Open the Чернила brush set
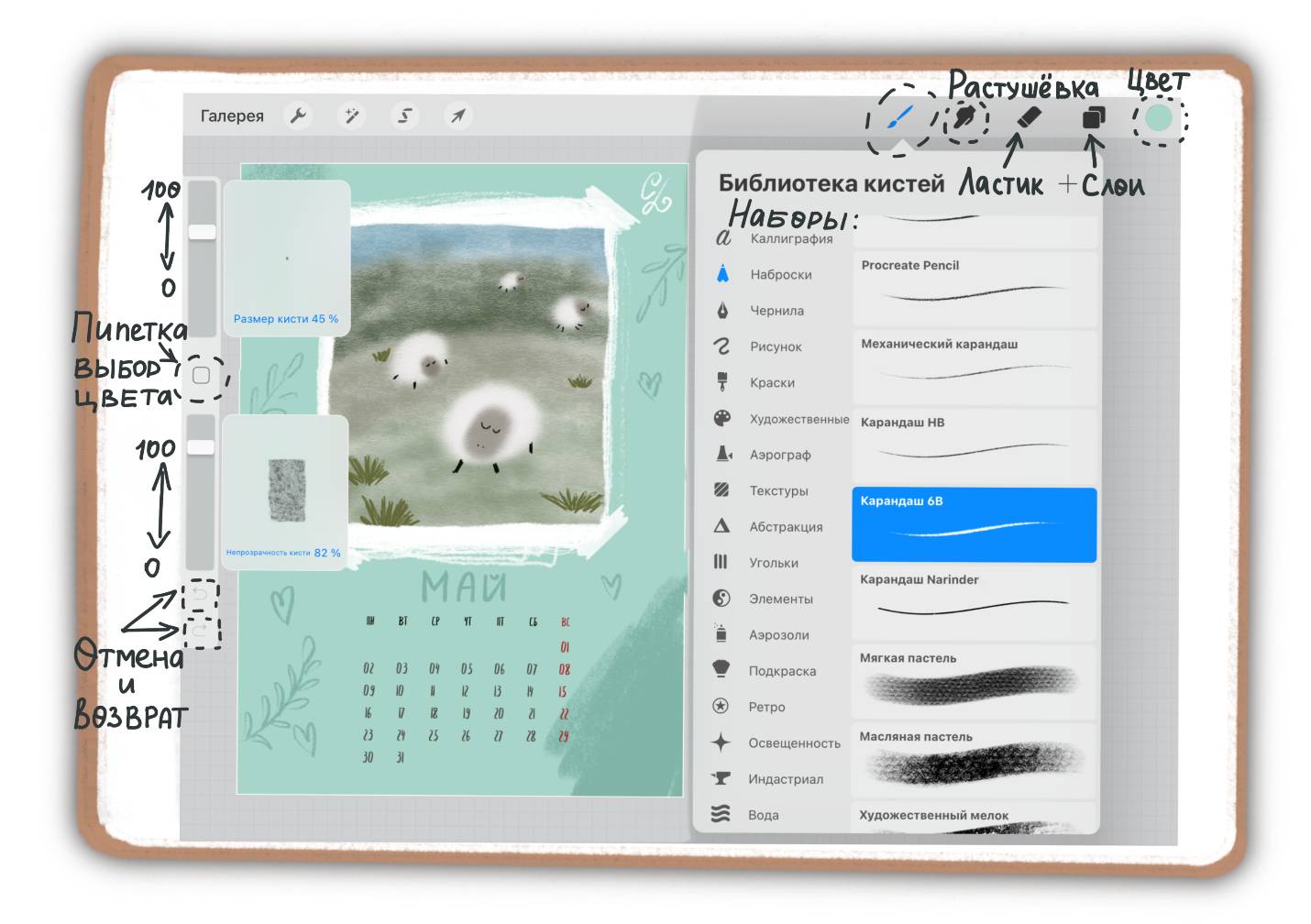 (x=777, y=311)
